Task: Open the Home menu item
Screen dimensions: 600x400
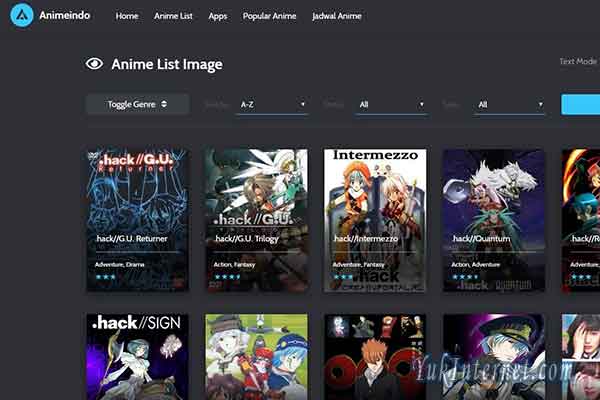Action: [127, 16]
